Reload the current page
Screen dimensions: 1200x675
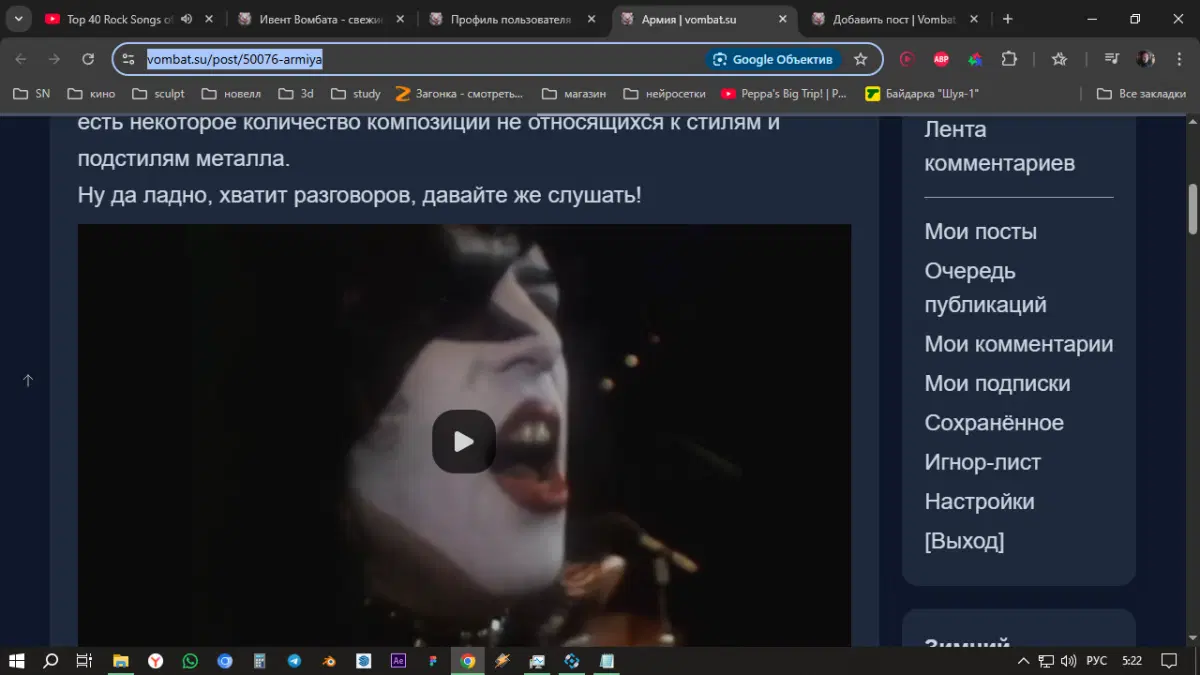tap(88, 59)
